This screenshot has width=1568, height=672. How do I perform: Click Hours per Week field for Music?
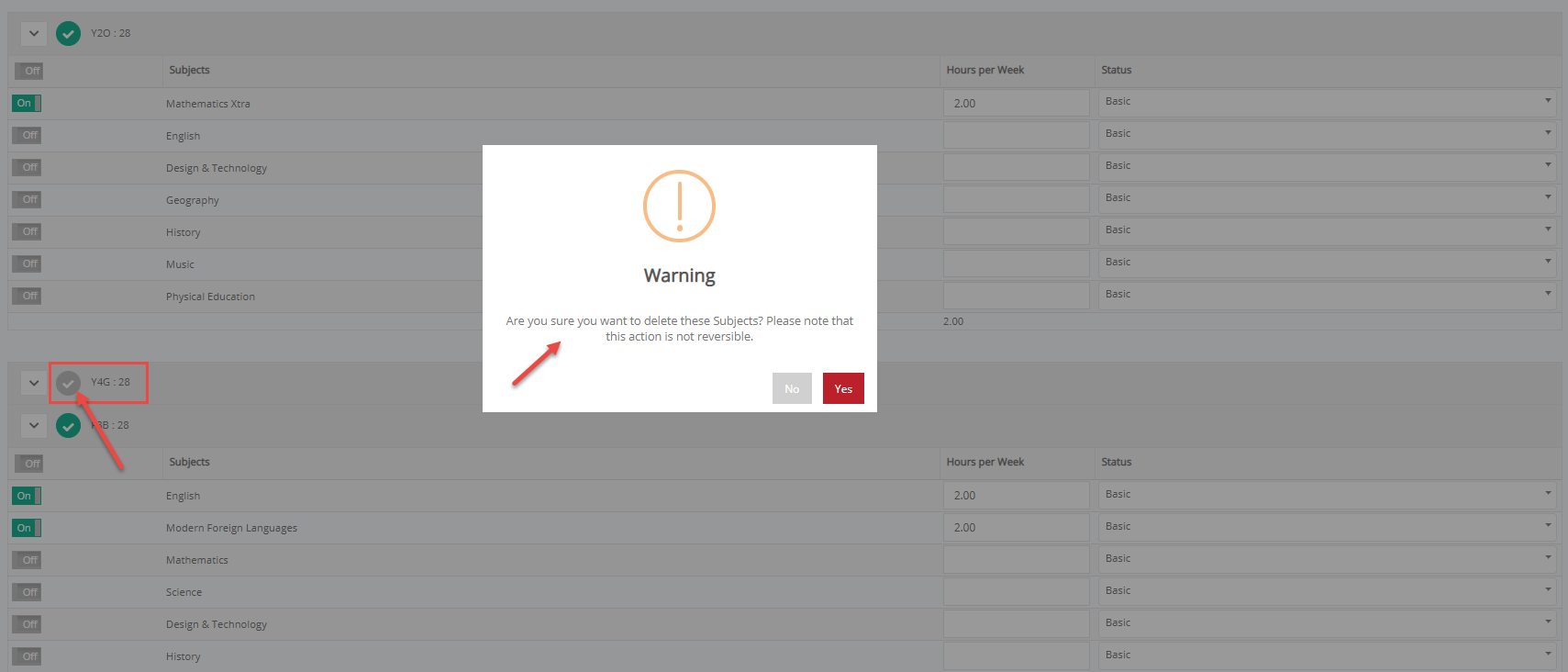[1017, 263]
